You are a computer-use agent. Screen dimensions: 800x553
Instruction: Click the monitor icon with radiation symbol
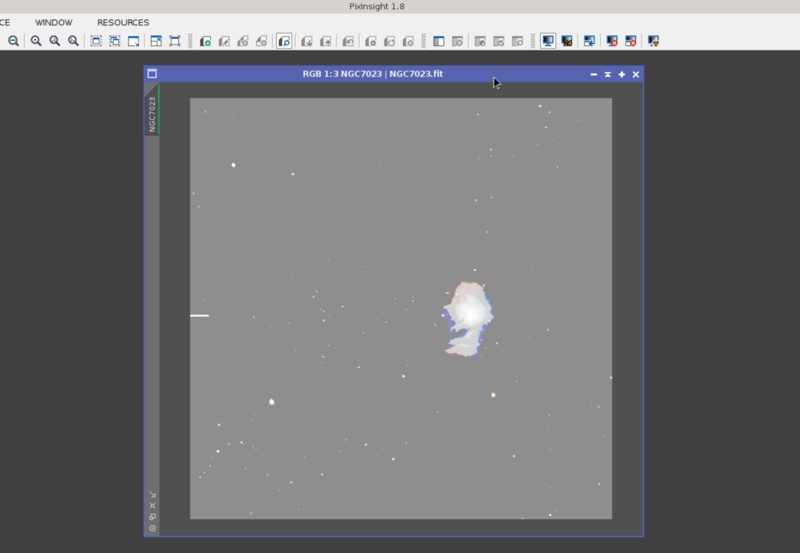(x=653, y=41)
